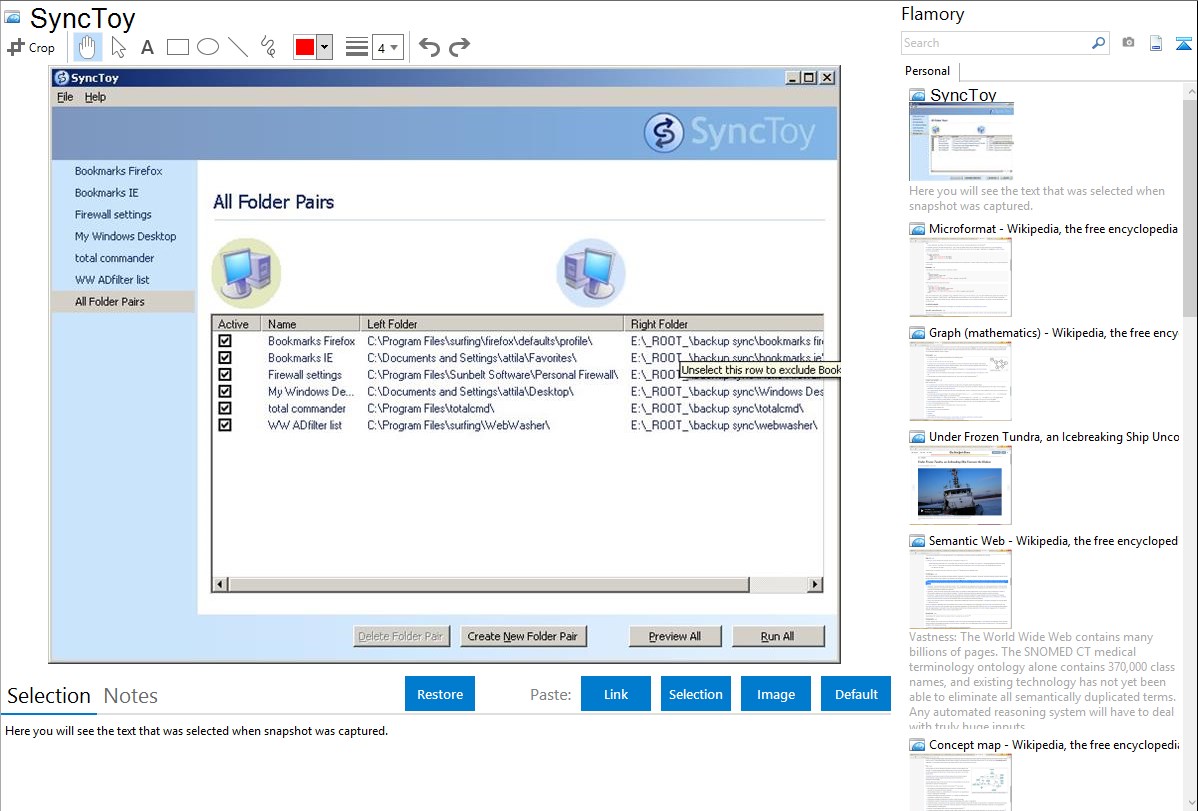Screen dimensions: 1198x811
Task: Focus the Flamory search field
Action: (x=996, y=43)
